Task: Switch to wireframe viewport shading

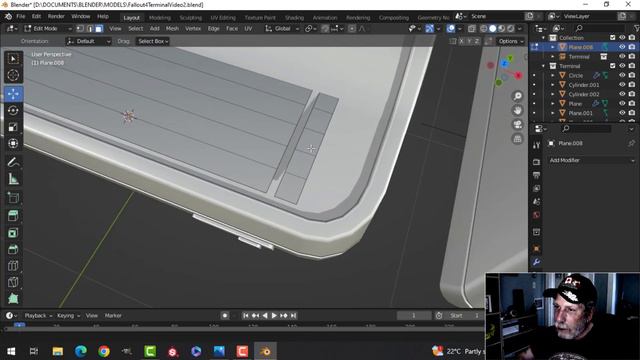Action: 484,29
